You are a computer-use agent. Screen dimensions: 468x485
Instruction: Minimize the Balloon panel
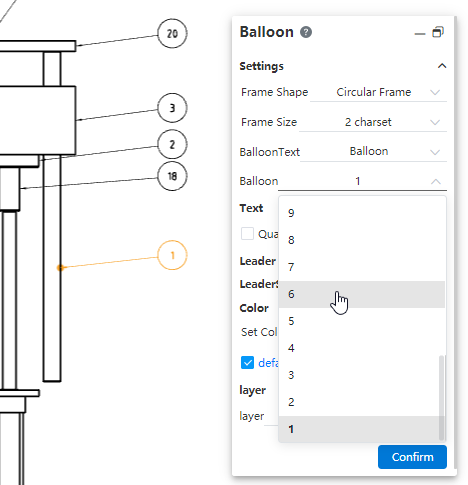point(420,34)
